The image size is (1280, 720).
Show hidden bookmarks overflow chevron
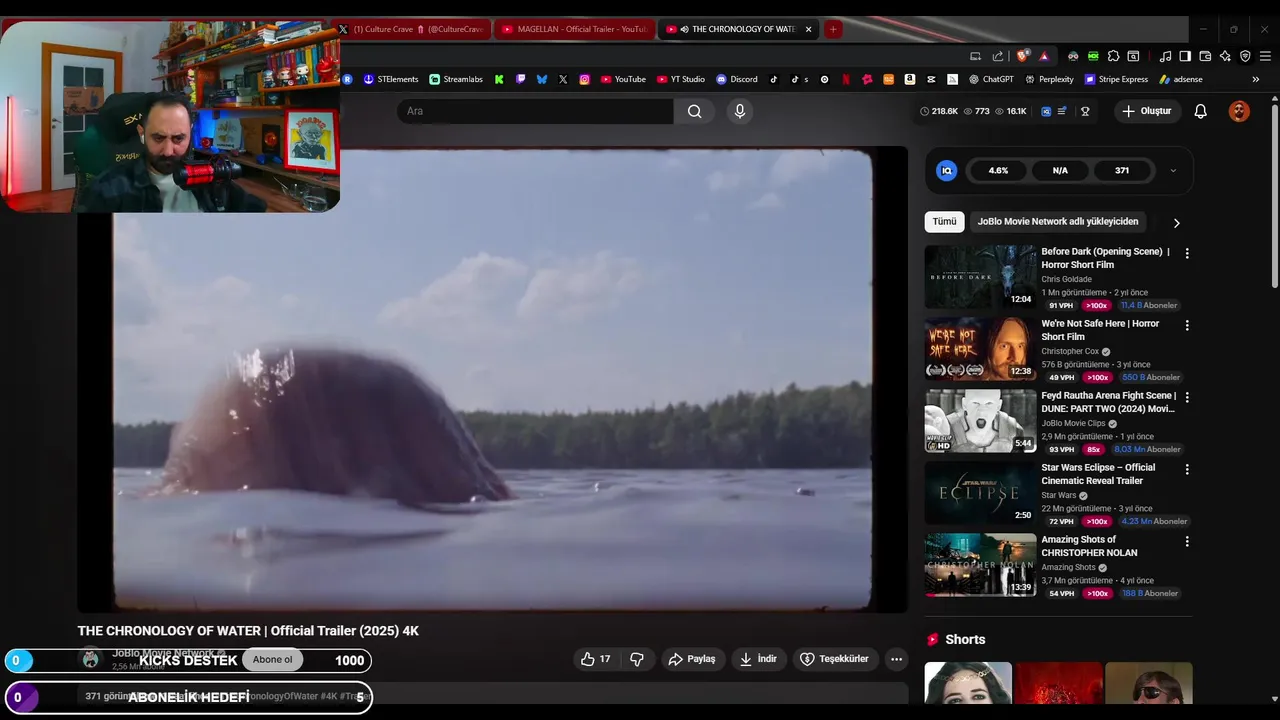click(1256, 79)
